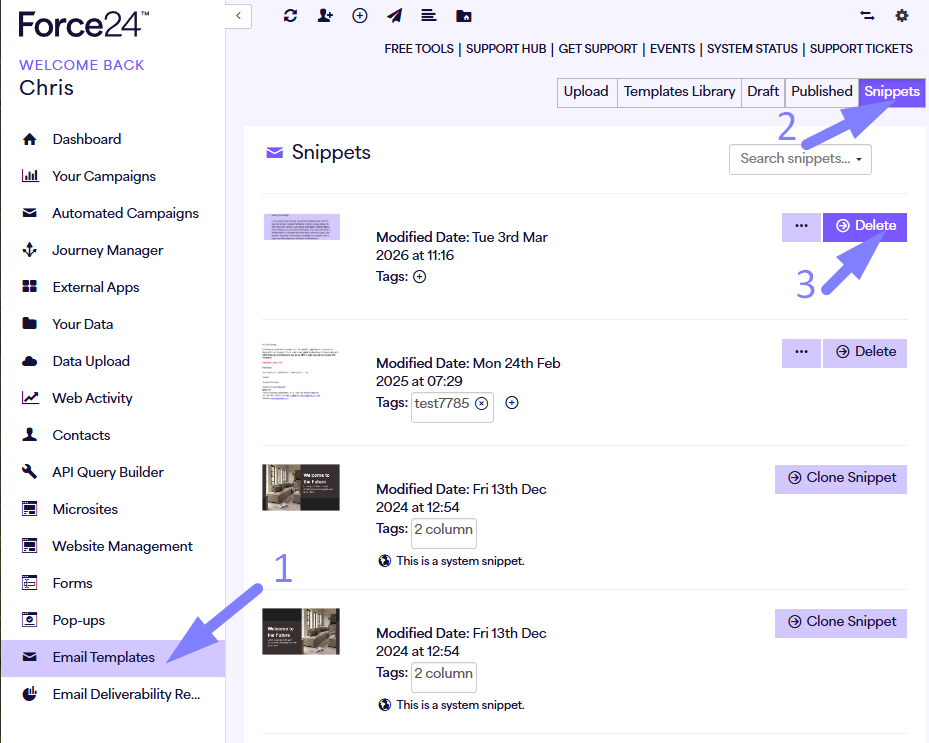Screen dimensions: 929x743
Task: Click the Your Campaigns chart icon
Action: tap(30, 176)
